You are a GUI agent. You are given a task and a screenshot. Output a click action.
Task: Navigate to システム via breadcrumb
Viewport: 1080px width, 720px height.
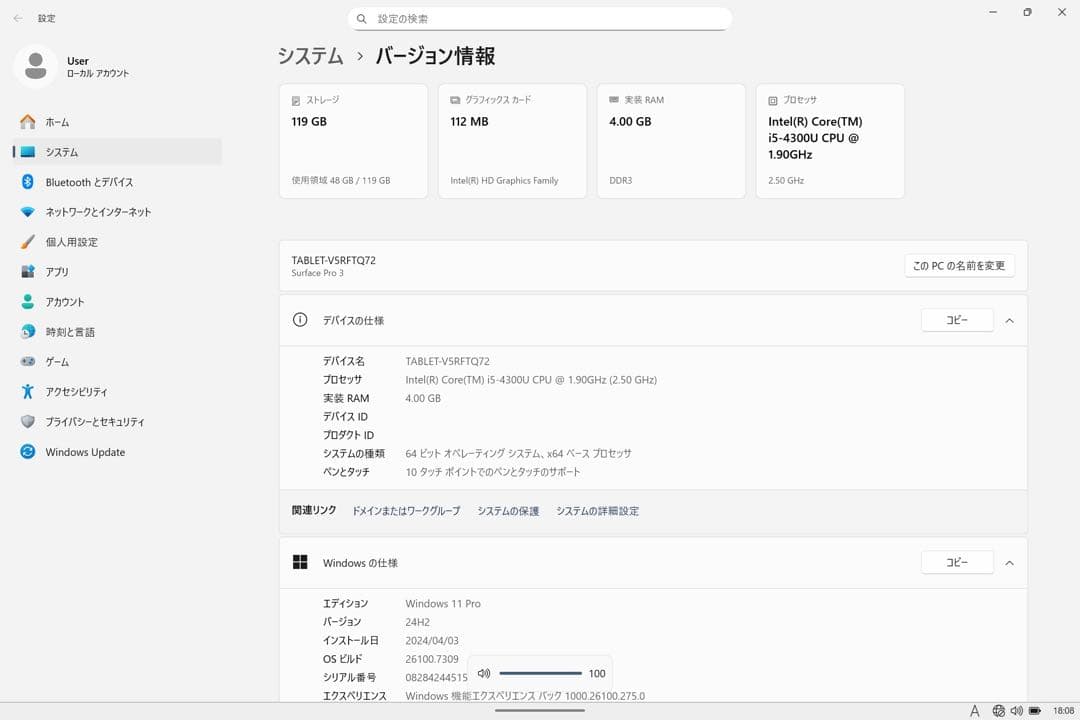click(x=310, y=57)
